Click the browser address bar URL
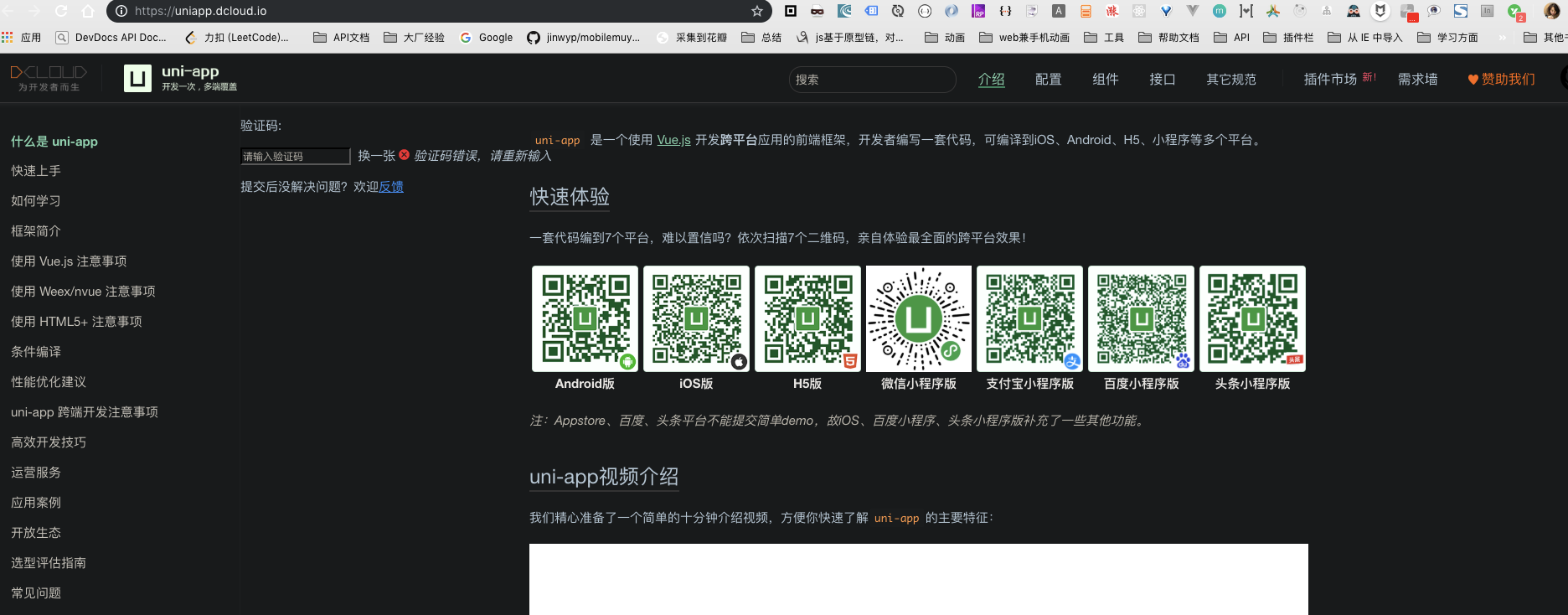 (x=201, y=11)
